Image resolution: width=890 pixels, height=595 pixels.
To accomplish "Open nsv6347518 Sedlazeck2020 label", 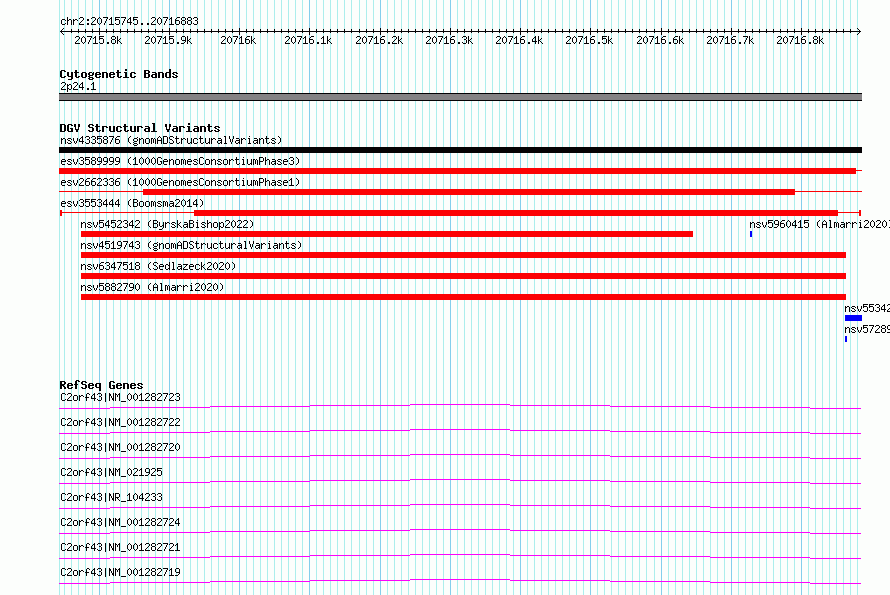I will (158, 266).
